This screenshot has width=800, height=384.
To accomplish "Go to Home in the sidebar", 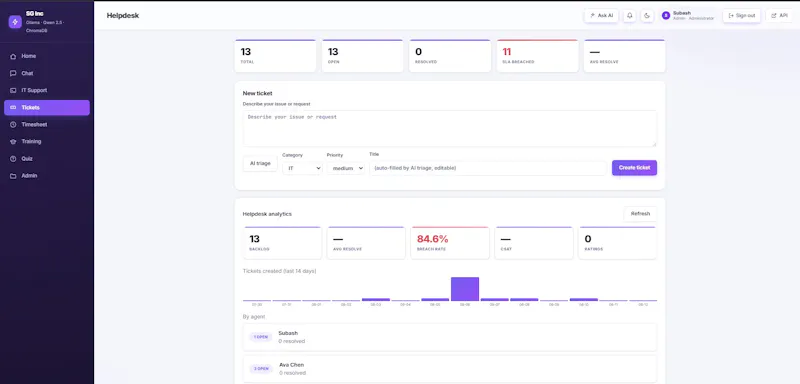I will (47, 56).
